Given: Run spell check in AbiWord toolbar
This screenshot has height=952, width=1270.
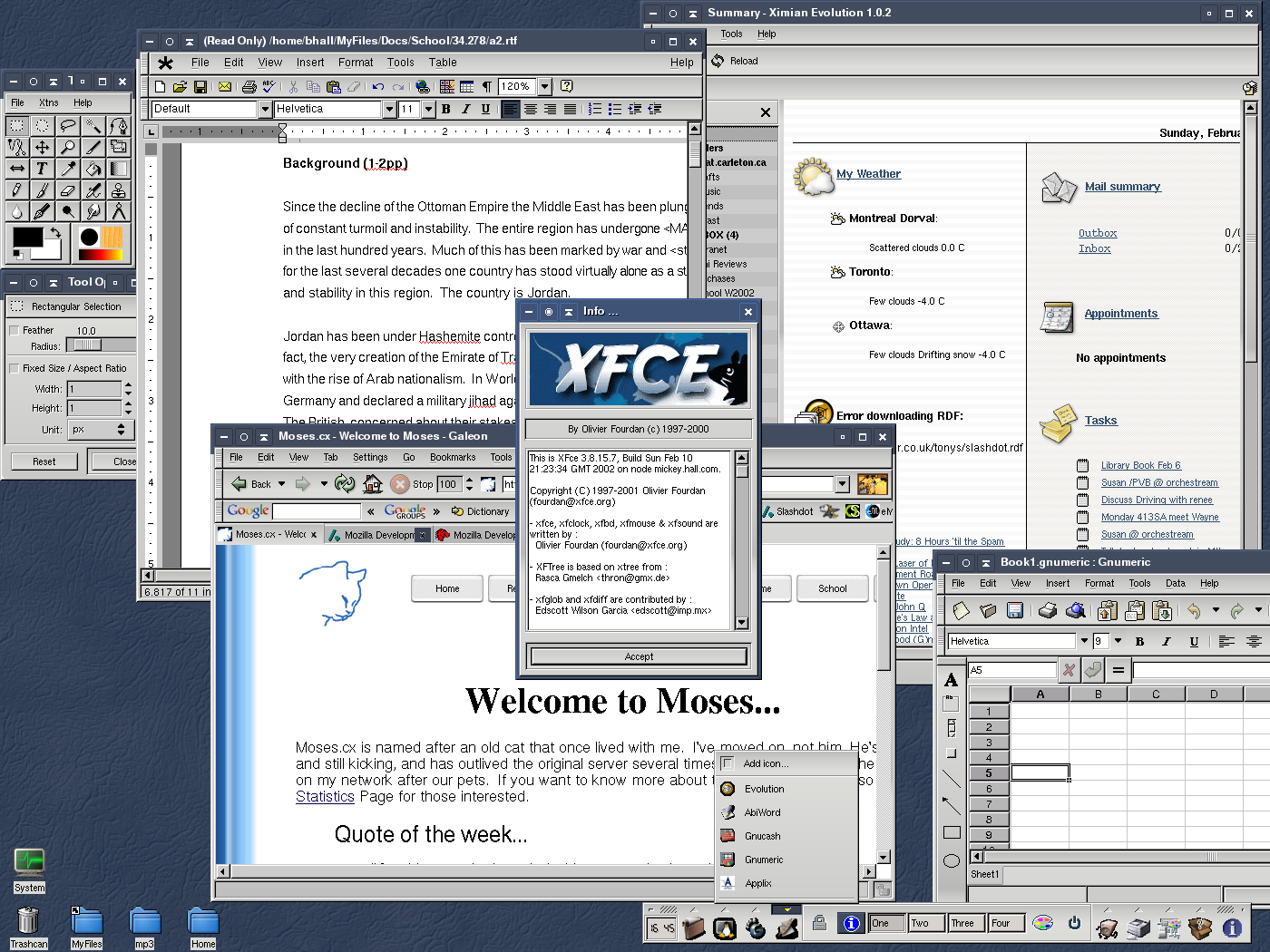Looking at the screenshot, I should click(269, 87).
